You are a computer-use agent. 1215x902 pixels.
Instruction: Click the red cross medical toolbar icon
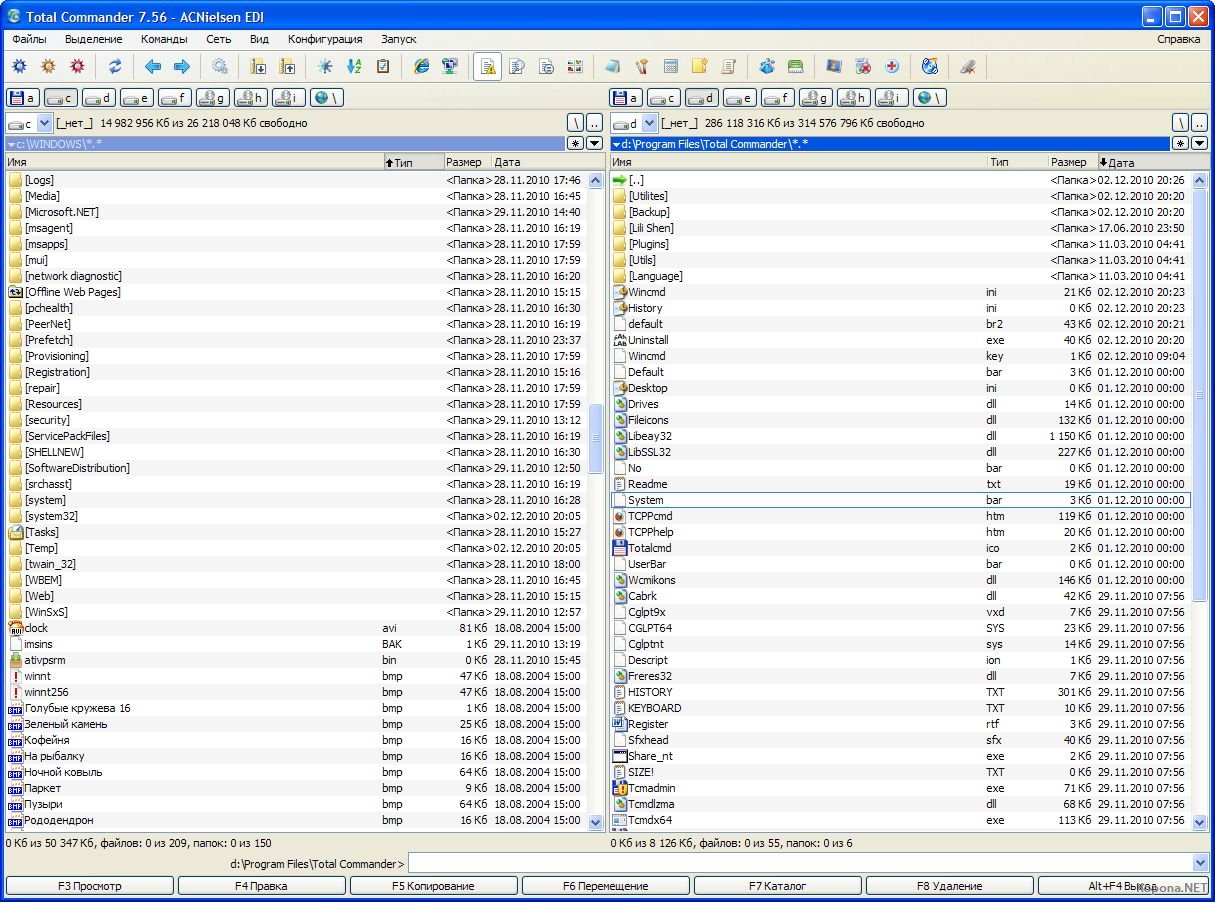pyautogui.click(x=892, y=67)
